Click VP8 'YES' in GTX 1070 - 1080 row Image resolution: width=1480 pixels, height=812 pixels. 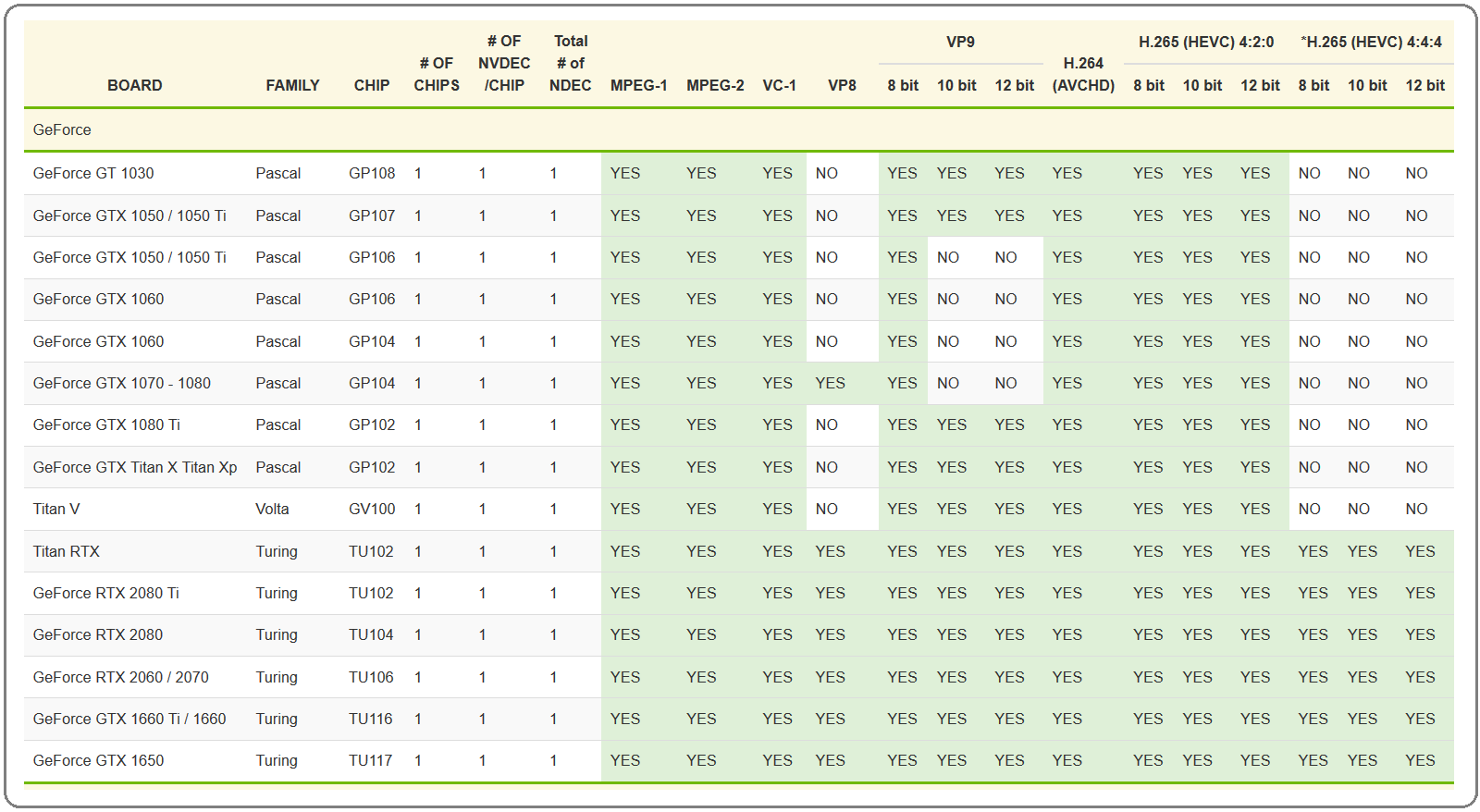(x=830, y=383)
